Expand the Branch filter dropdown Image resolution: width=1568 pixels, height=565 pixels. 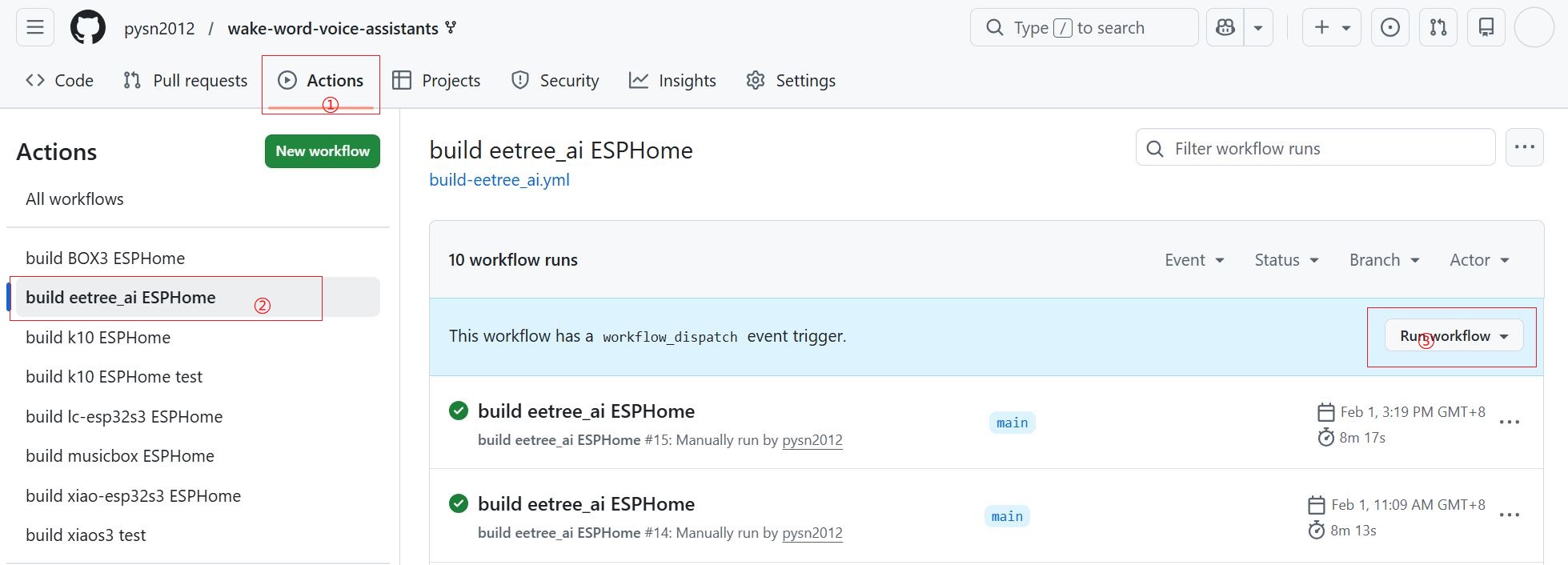1384,260
